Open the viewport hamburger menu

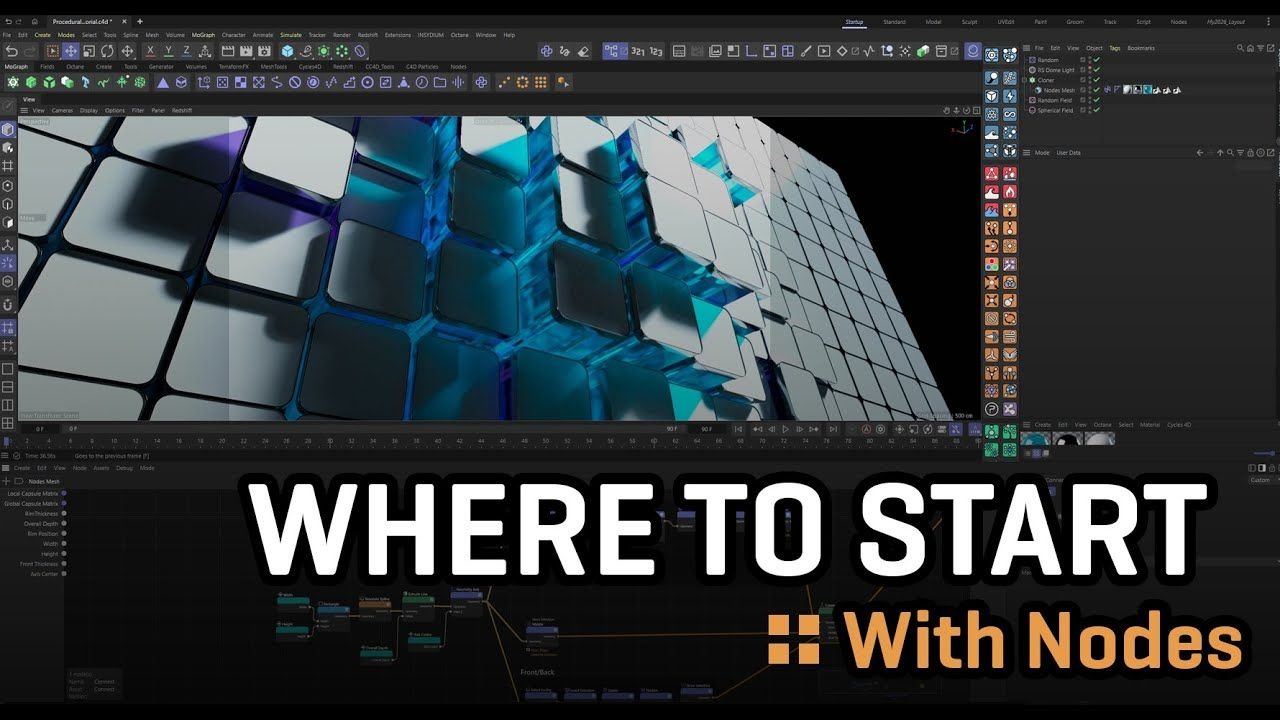[24, 110]
